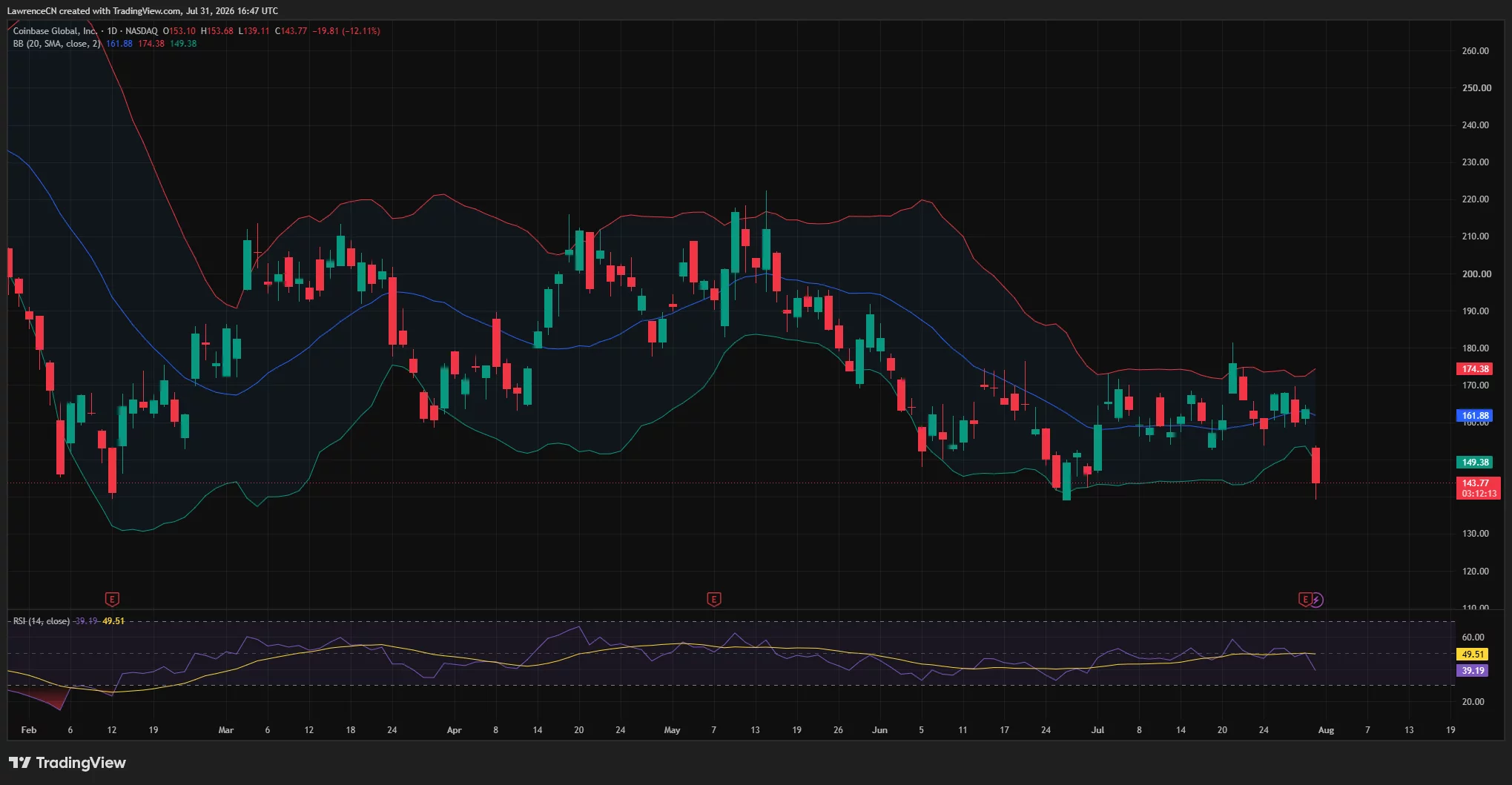Click the 260.00 price axis label
Screen dimensions: 1512x785
[1475, 51]
